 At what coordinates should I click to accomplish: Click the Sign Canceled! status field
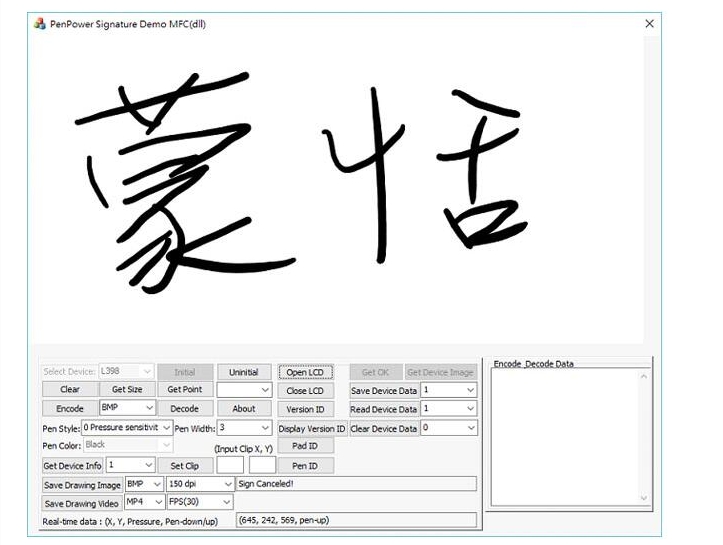pos(356,484)
